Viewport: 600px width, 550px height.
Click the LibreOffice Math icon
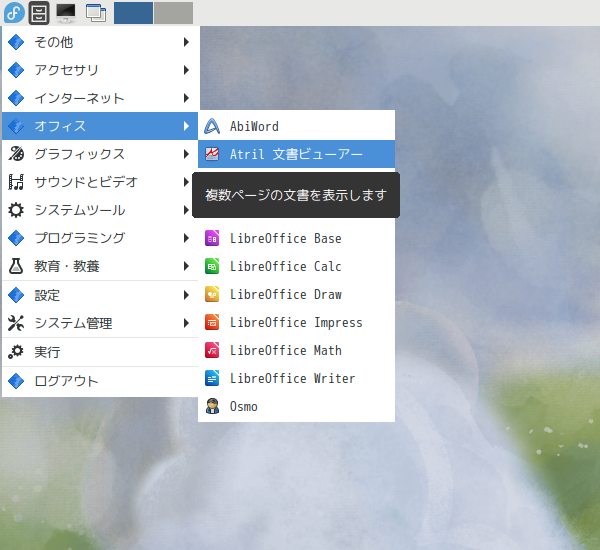(x=212, y=350)
